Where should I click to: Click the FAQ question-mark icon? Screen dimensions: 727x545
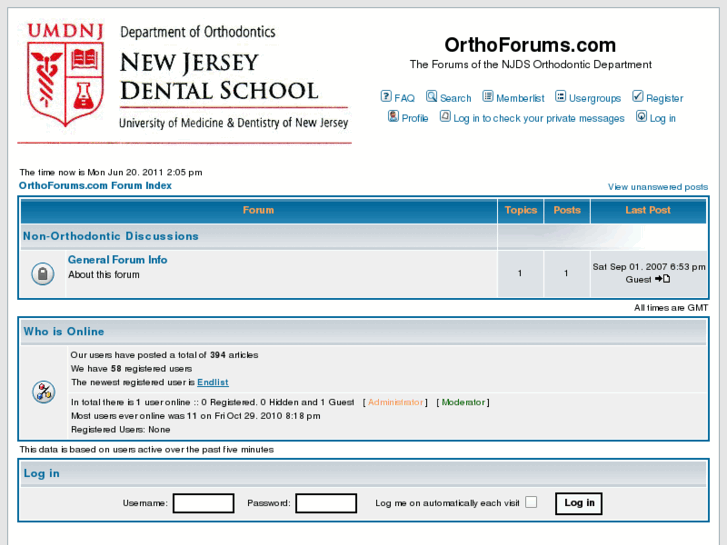[386, 96]
